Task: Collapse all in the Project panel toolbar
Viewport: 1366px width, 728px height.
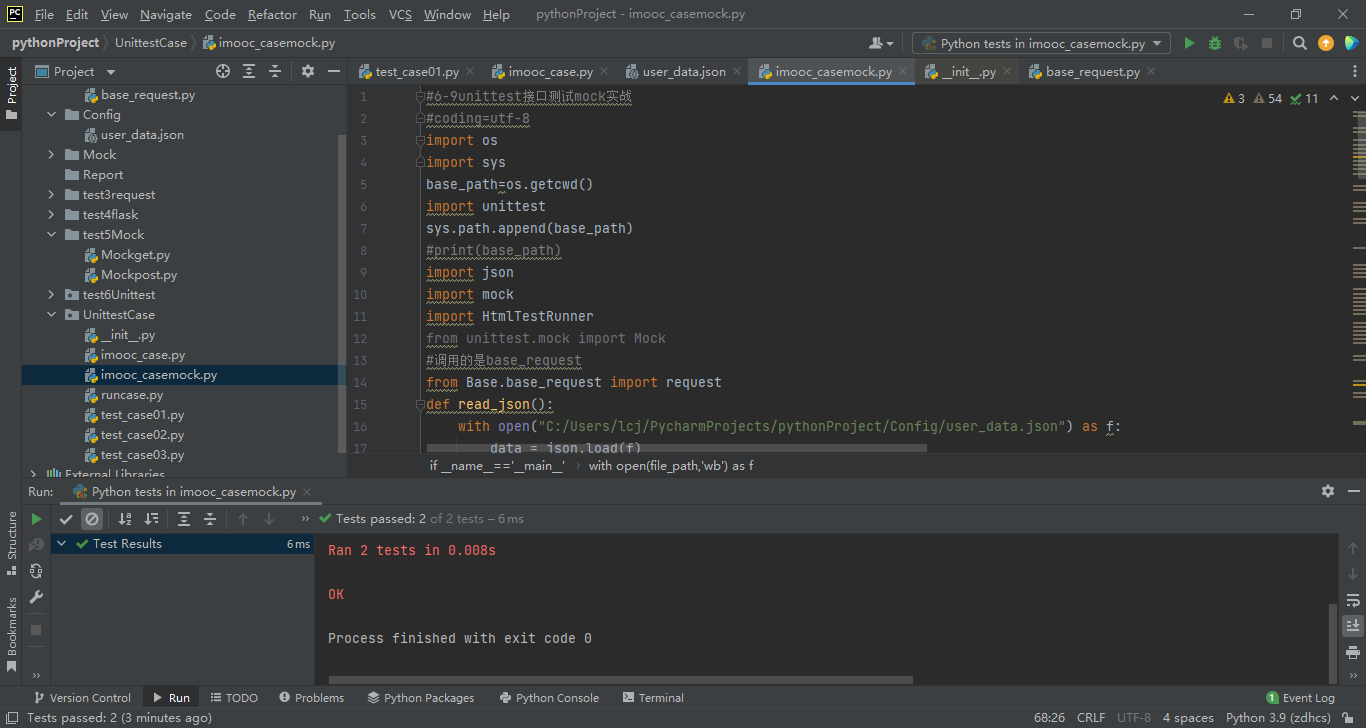Action: click(x=275, y=71)
